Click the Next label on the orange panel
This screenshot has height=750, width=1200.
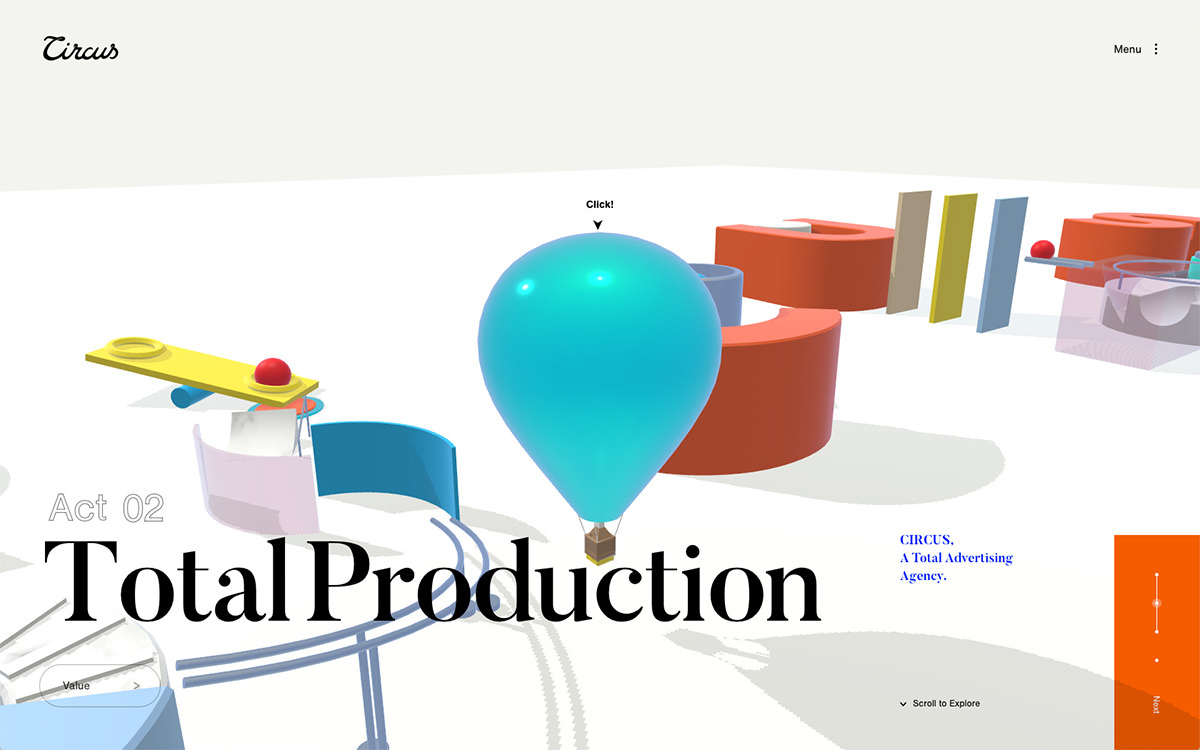pyautogui.click(x=1157, y=704)
